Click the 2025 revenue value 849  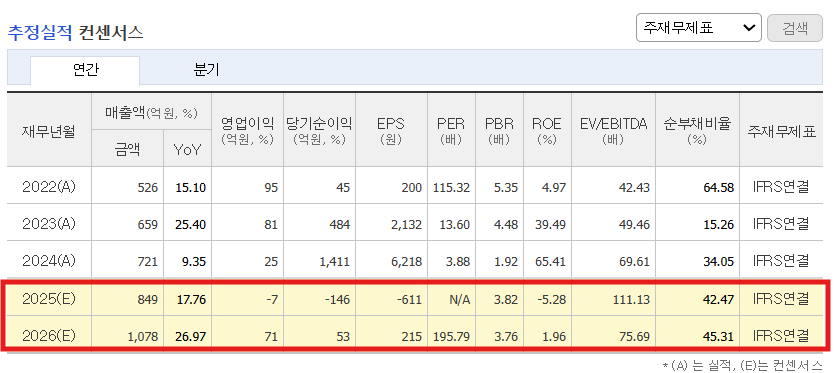148,300
